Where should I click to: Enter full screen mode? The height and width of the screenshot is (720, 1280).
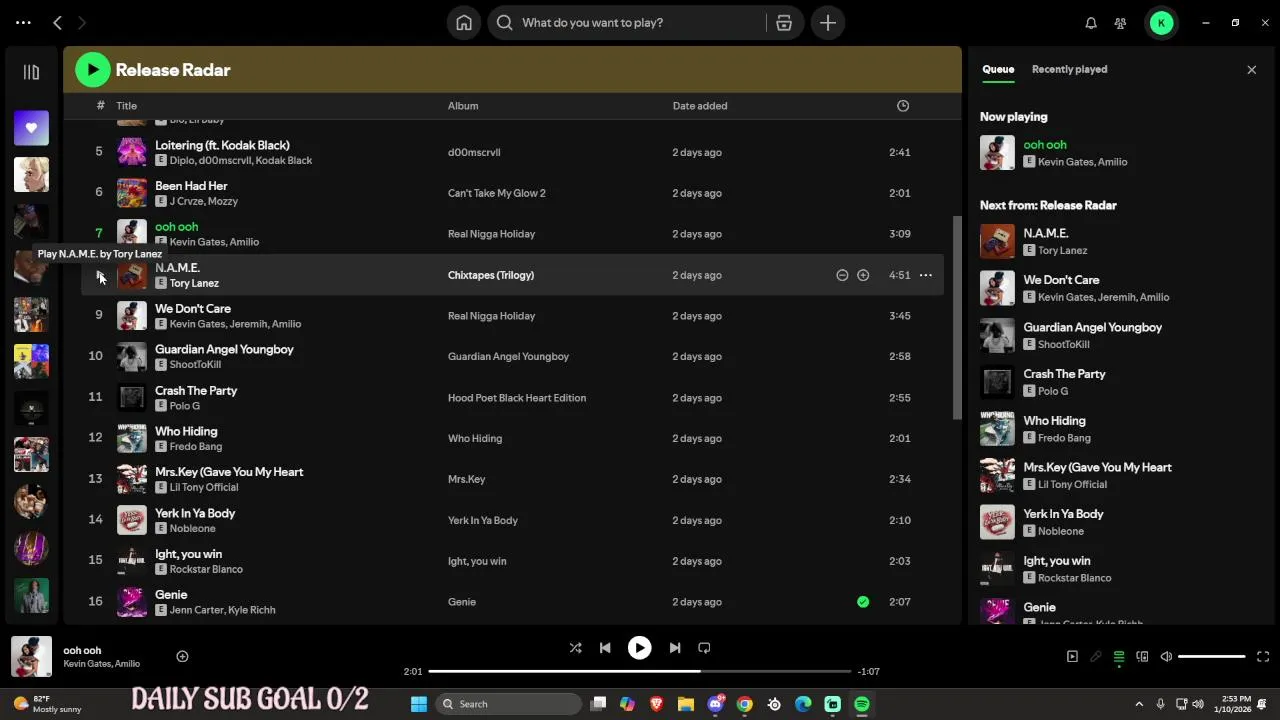coord(1262,657)
